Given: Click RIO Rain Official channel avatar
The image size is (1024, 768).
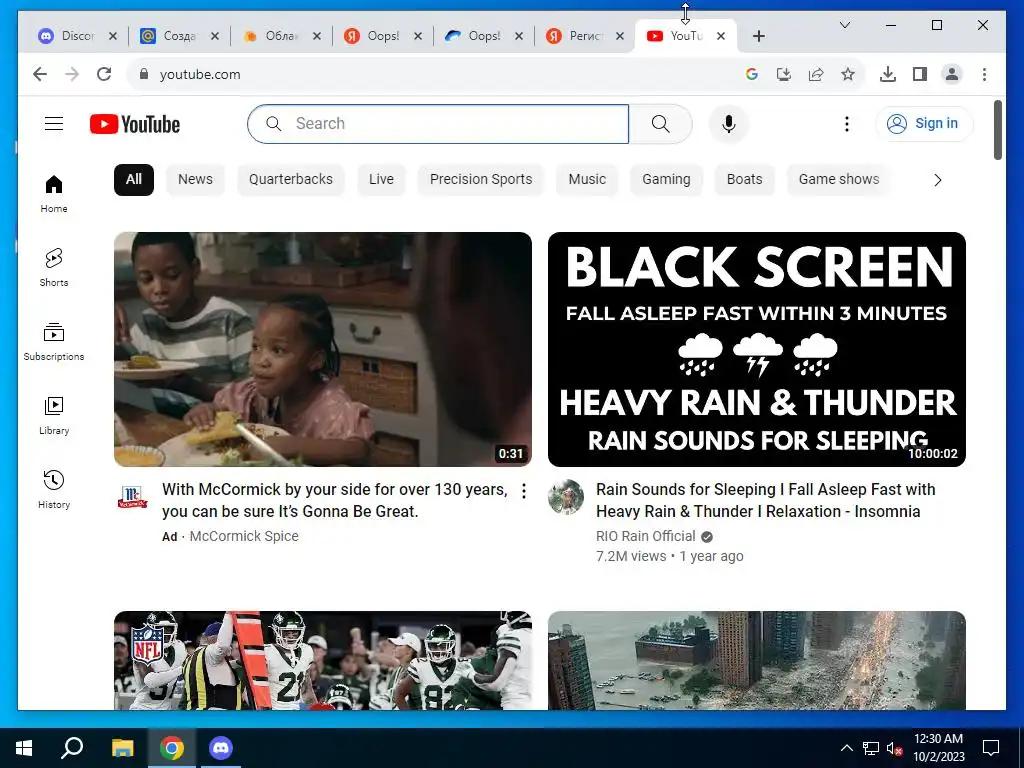Looking at the screenshot, I should tap(566, 497).
